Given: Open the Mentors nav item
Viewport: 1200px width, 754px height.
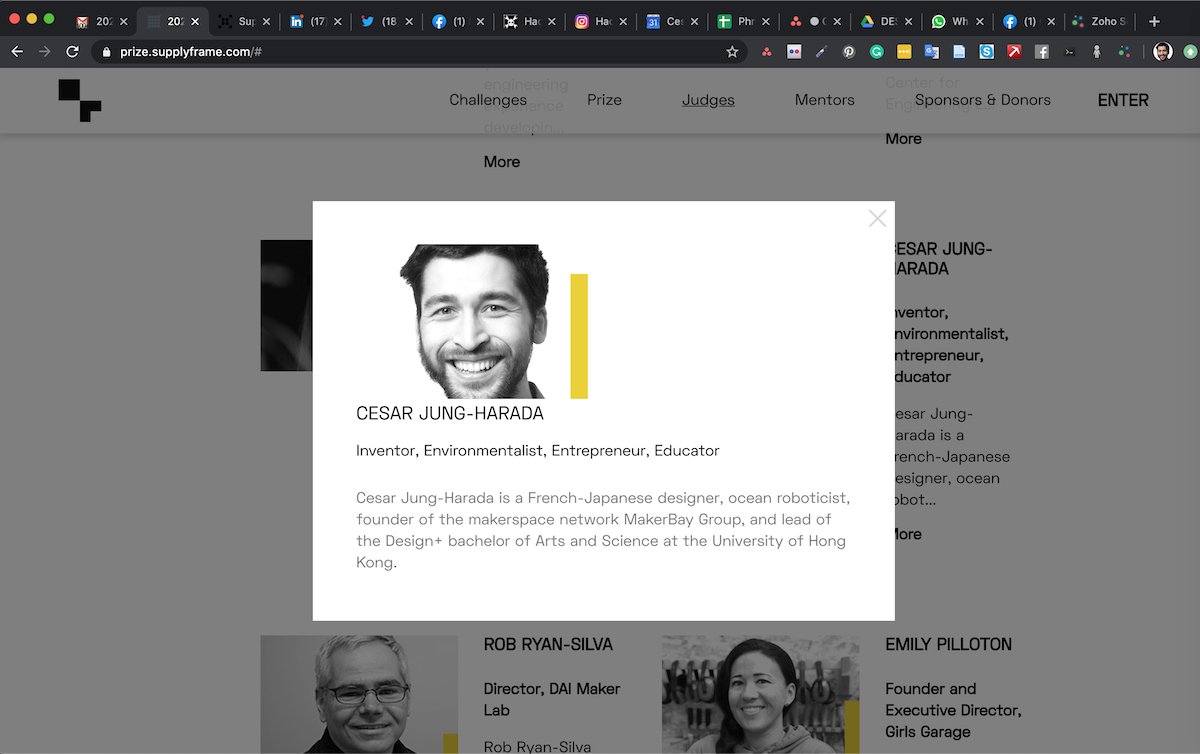Looking at the screenshot, I should [825, 100].
